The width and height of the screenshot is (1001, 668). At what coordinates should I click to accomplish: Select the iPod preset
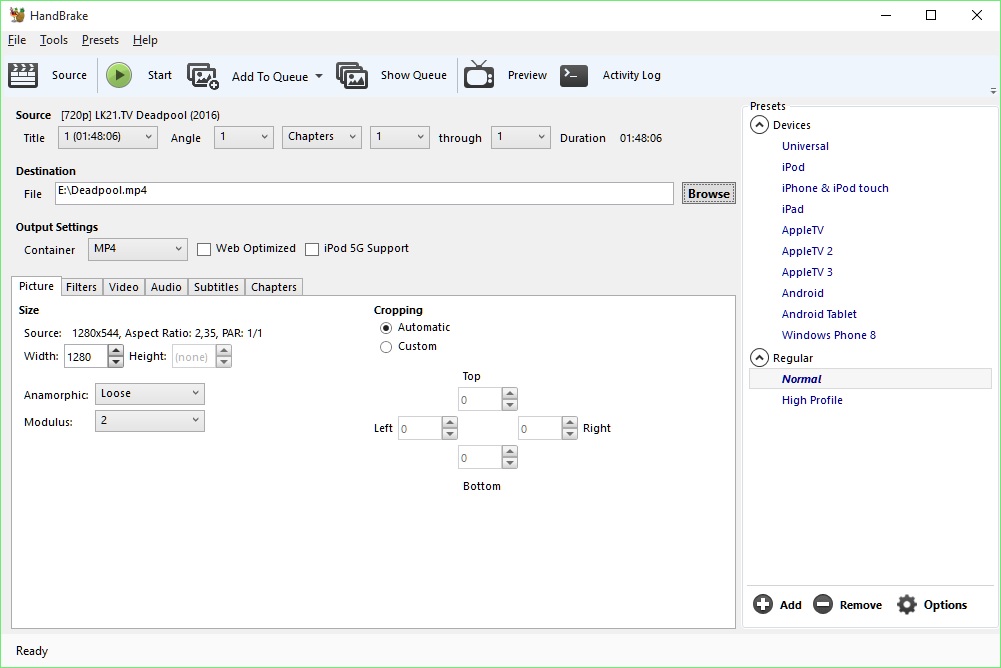click(x=793, y=167)
